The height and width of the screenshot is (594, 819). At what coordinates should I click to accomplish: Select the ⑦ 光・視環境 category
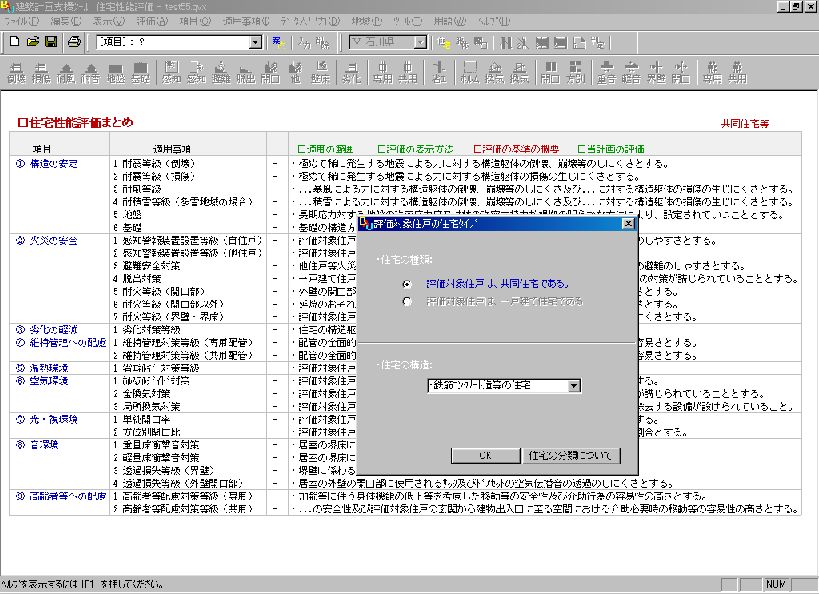[46, 420]
